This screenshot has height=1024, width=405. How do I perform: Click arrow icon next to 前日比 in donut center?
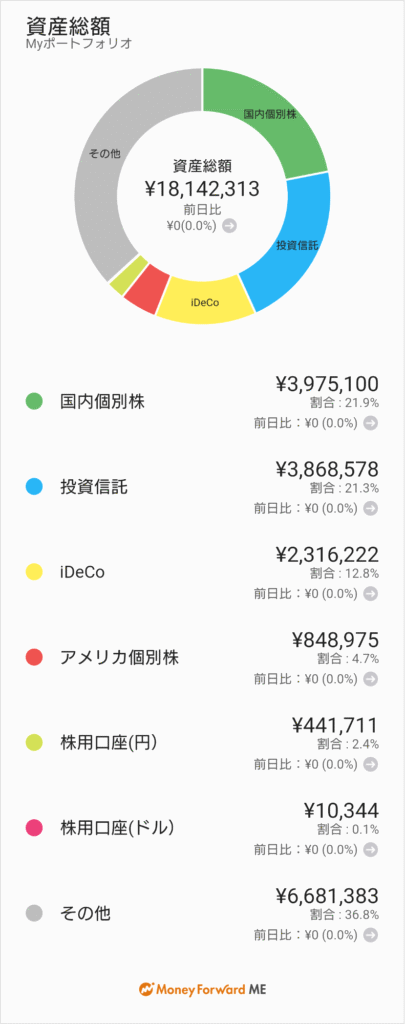click(229, 226)
